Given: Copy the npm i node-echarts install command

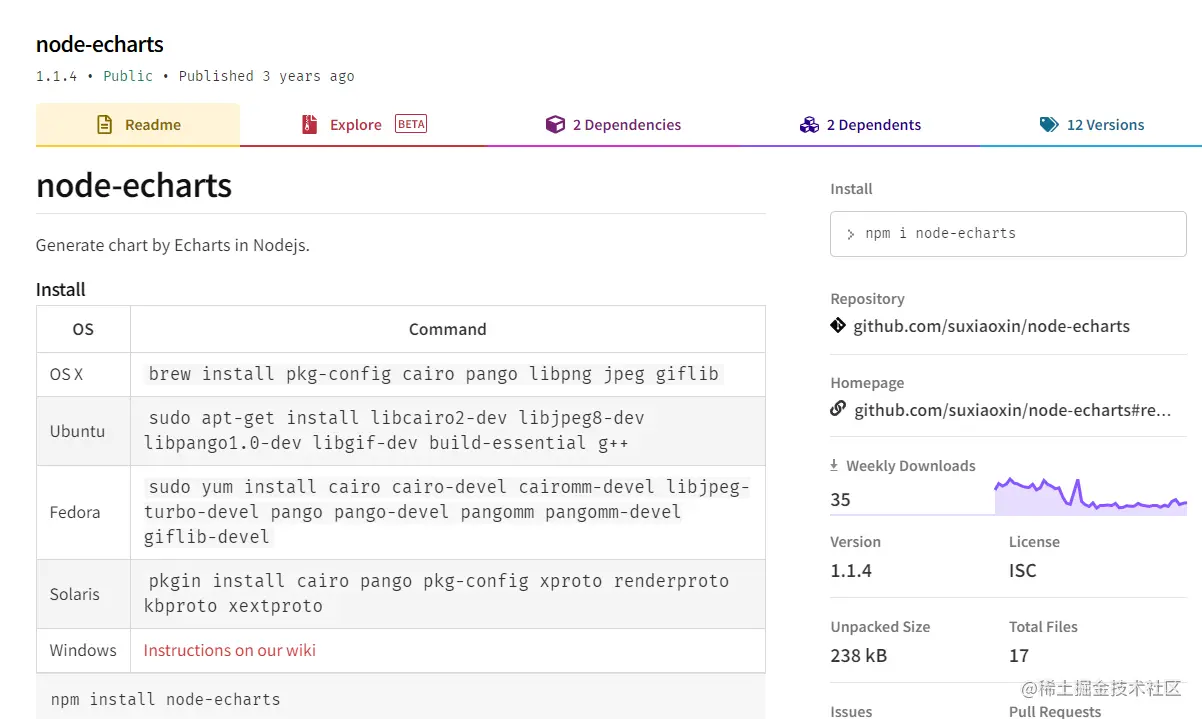Looking at the screenshot, I should click(1008, 234).
